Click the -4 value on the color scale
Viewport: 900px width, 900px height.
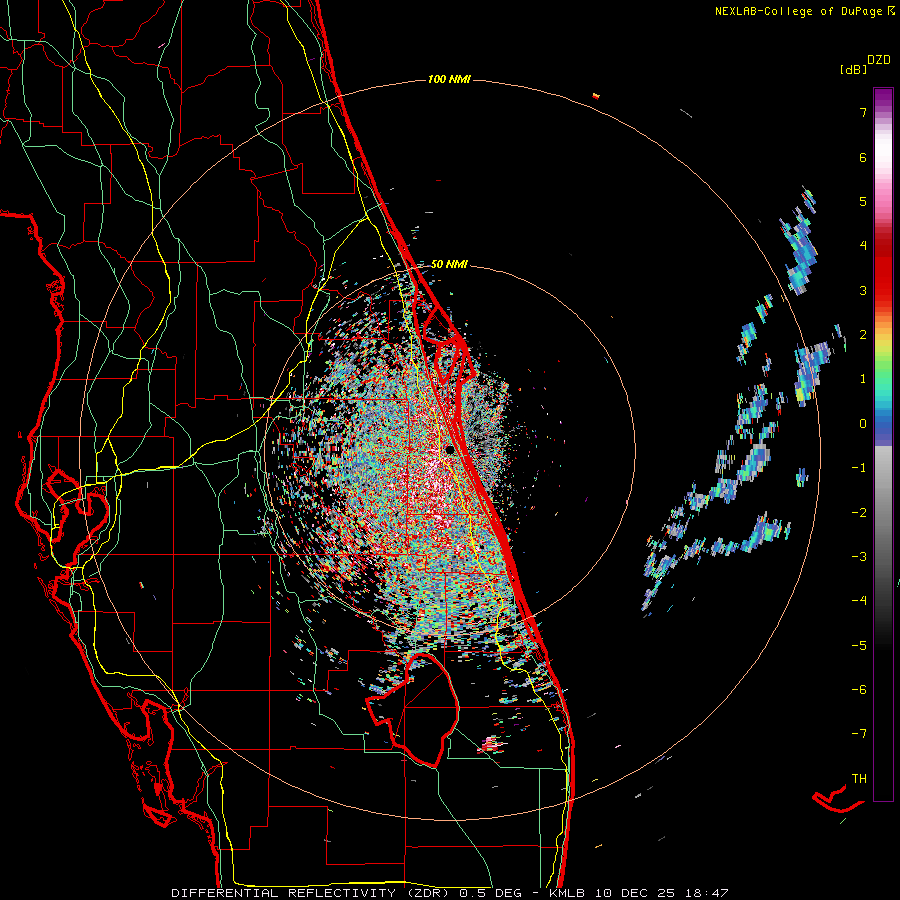pos(859,601)
